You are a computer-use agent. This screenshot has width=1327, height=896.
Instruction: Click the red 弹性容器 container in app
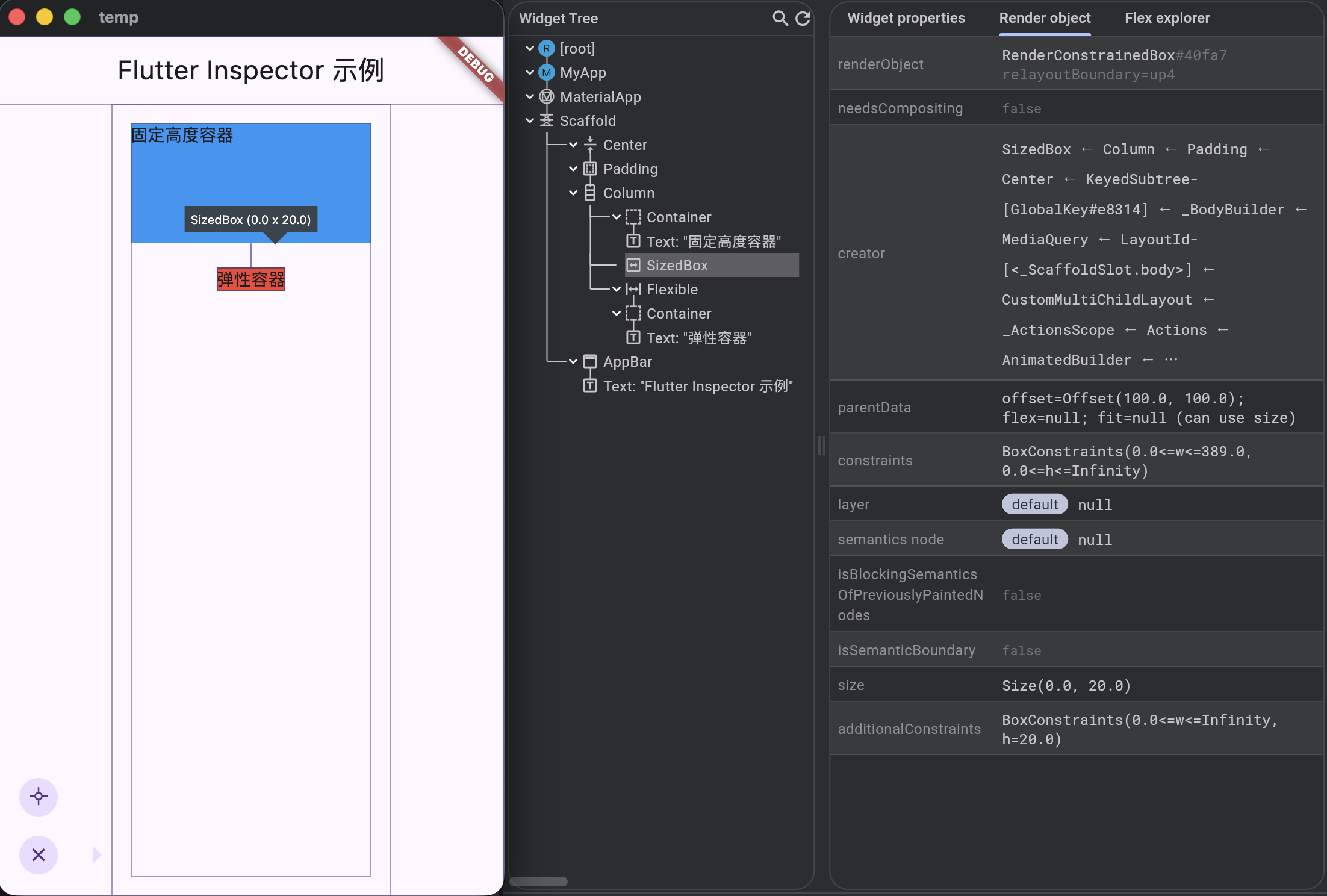tap(251, 279)
